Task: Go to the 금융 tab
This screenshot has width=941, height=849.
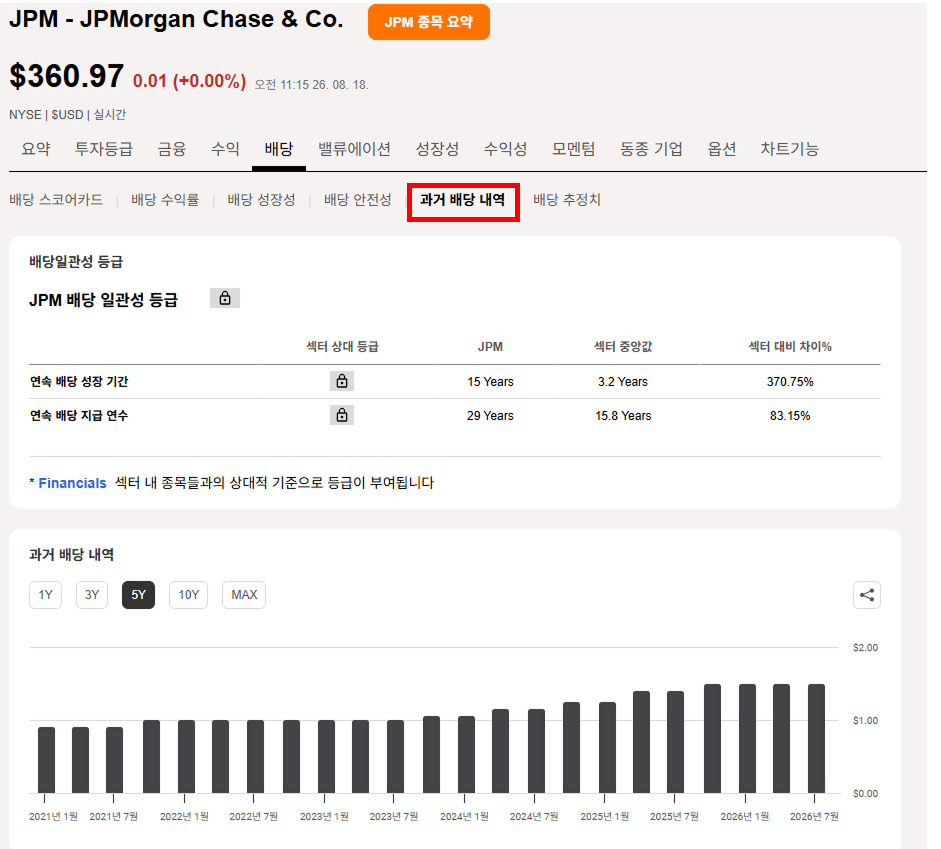Action: point(172,149)
